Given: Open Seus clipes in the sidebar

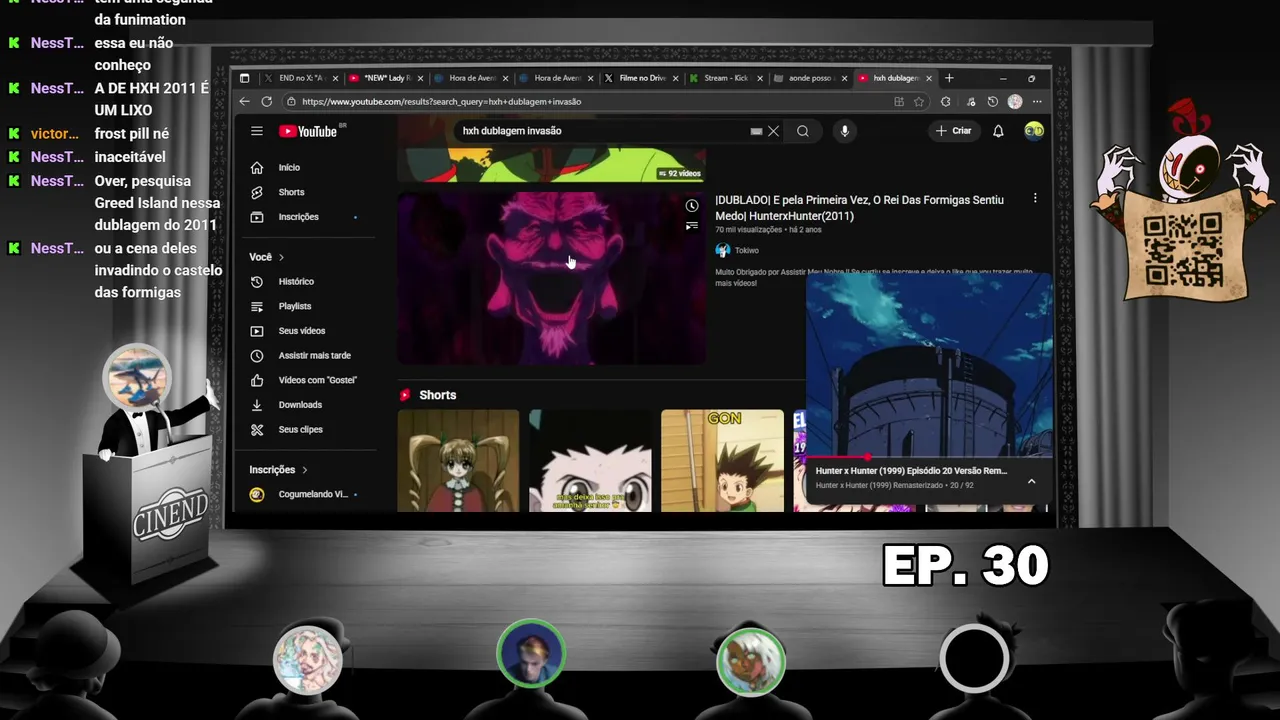Looking at the screenshot, I should [300, 429].
